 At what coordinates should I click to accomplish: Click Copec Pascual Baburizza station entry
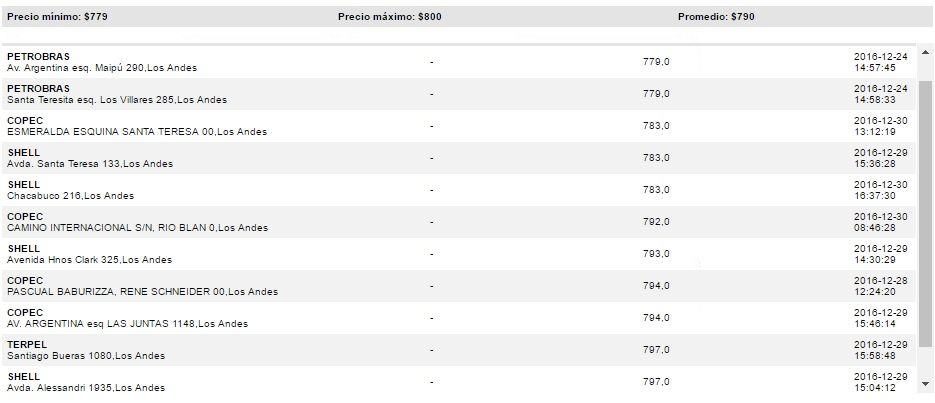pyautogui.click(x=142, y=286)
